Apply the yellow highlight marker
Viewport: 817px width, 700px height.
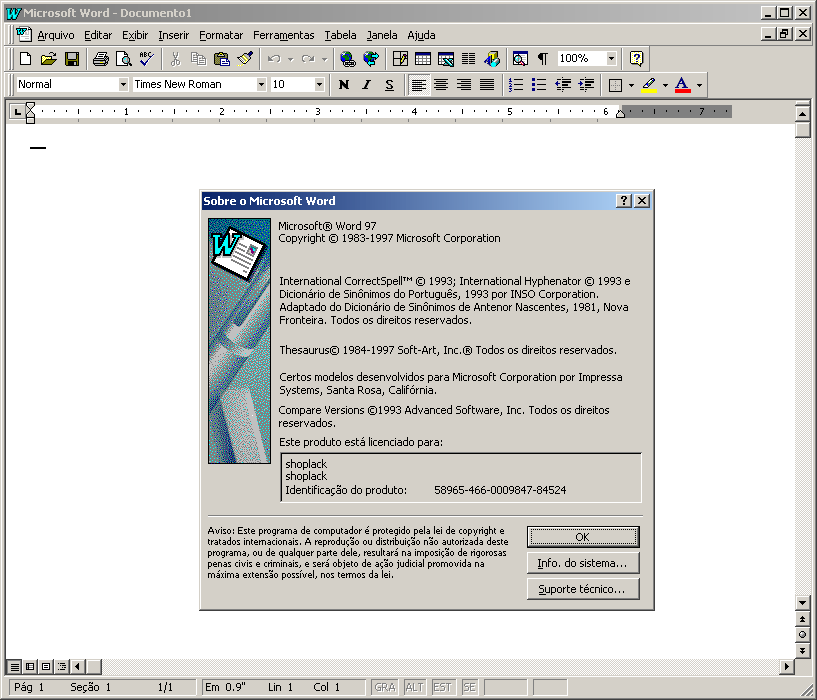[649, 84]
